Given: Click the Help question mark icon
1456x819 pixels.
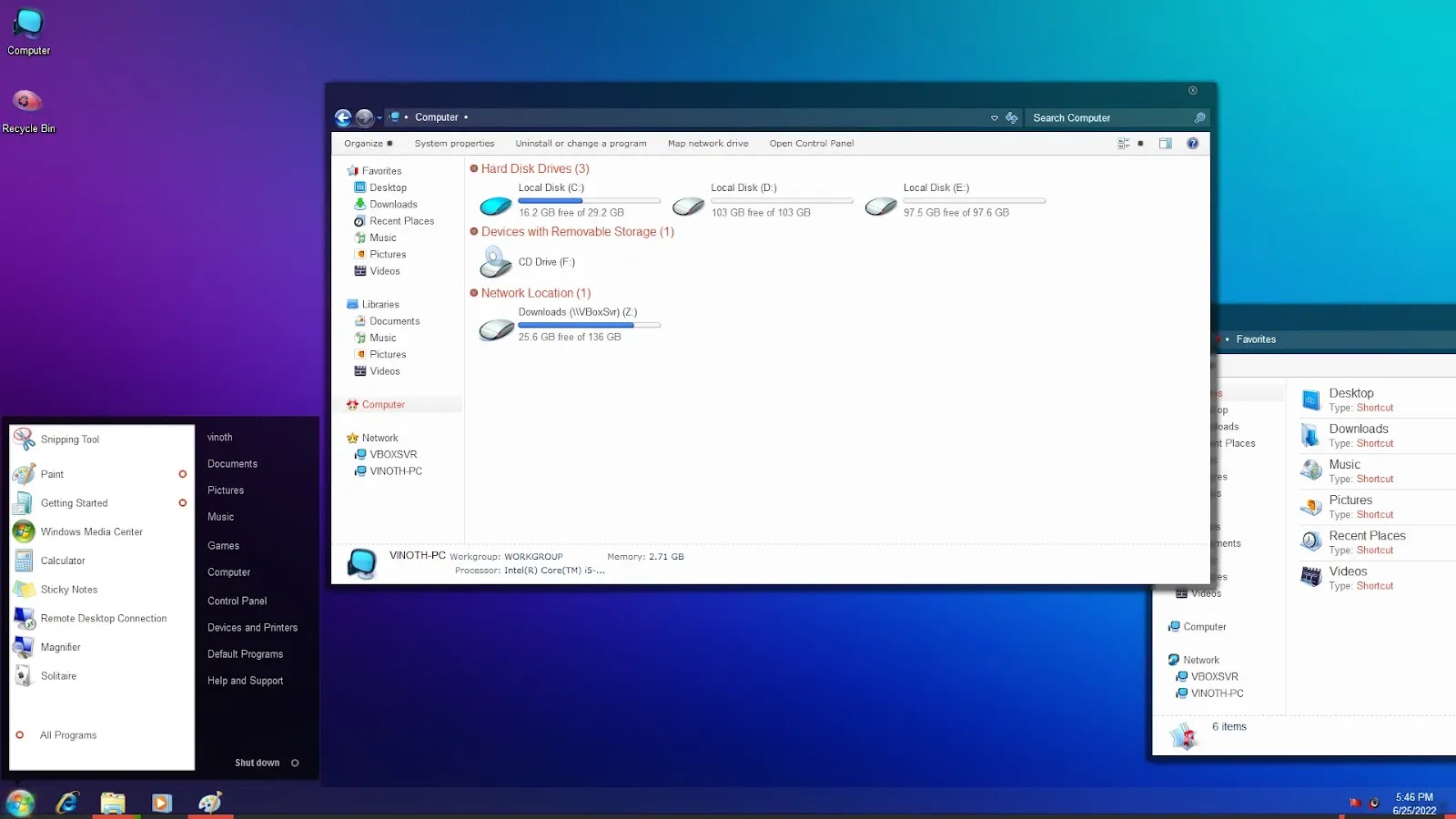Looking at the screenshot, I should (x=1192, y=144).
